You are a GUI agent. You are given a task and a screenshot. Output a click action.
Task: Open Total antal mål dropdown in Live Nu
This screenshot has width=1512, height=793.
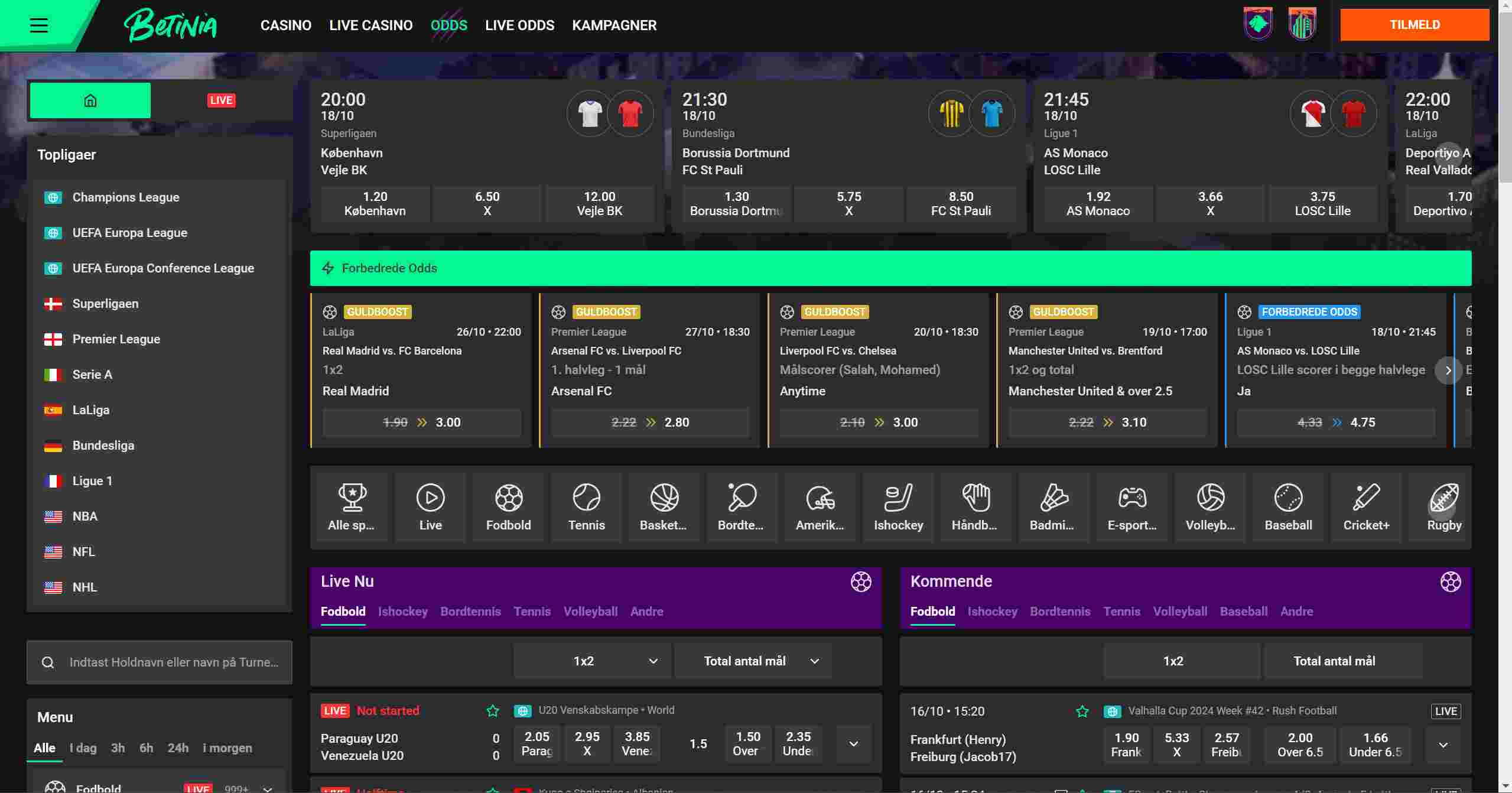tap(753, 661)
